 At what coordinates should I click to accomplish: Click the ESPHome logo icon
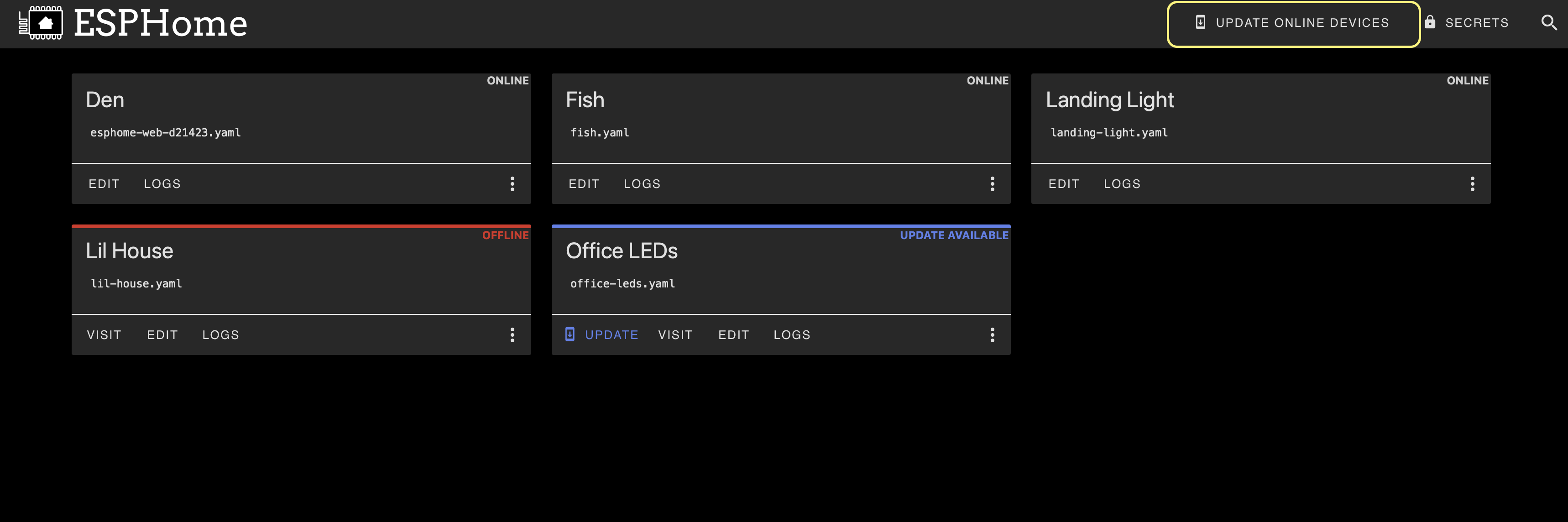point(40,22)
